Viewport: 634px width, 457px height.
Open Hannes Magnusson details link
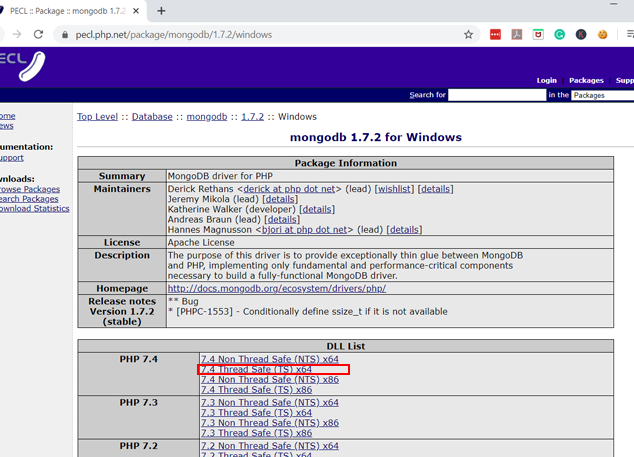404,229
